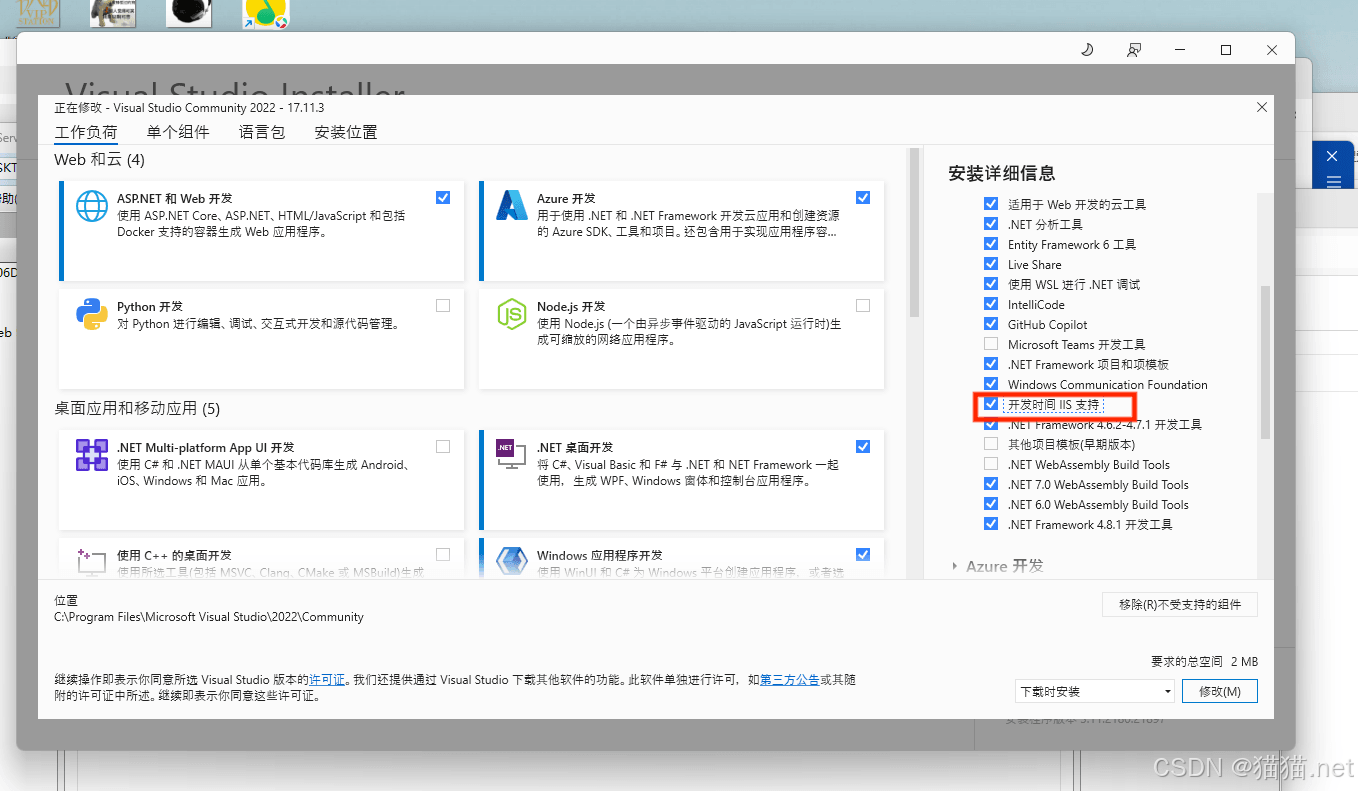Click the install location path text
The image size is (1358, 791).
pos(209,617)
